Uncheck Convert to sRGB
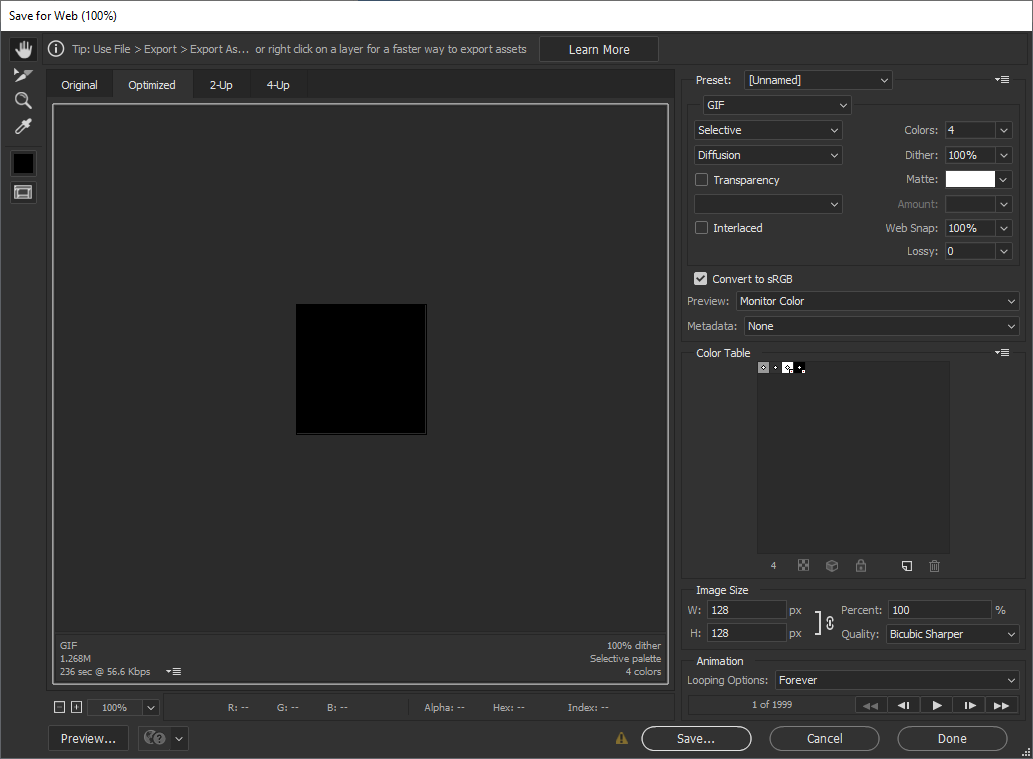The height and width of the screenshot is (759, 1033). coord(701,279)
